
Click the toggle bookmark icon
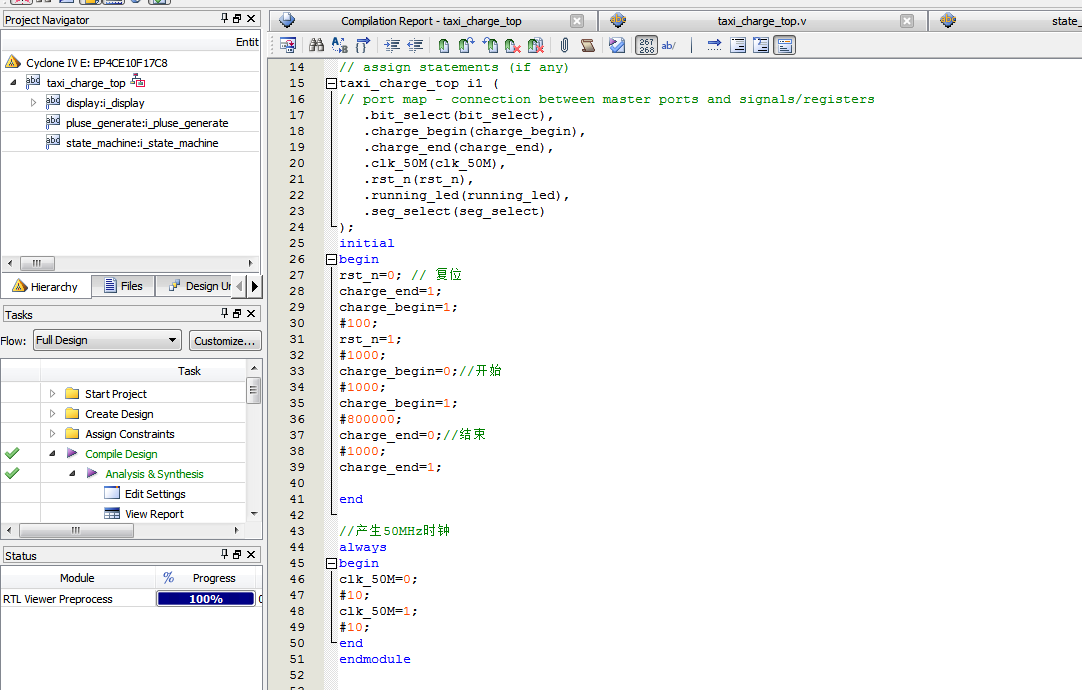444,45
